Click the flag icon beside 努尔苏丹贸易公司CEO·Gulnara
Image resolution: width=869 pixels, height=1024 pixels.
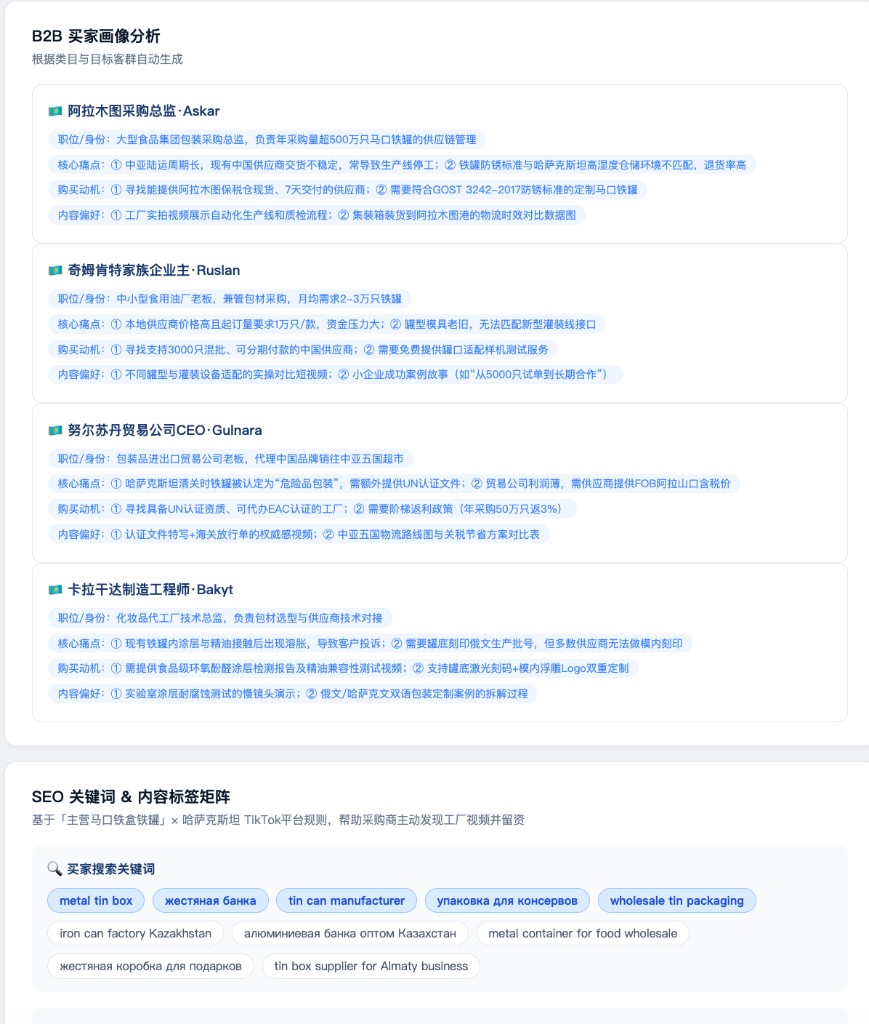[x=55, y=430]
